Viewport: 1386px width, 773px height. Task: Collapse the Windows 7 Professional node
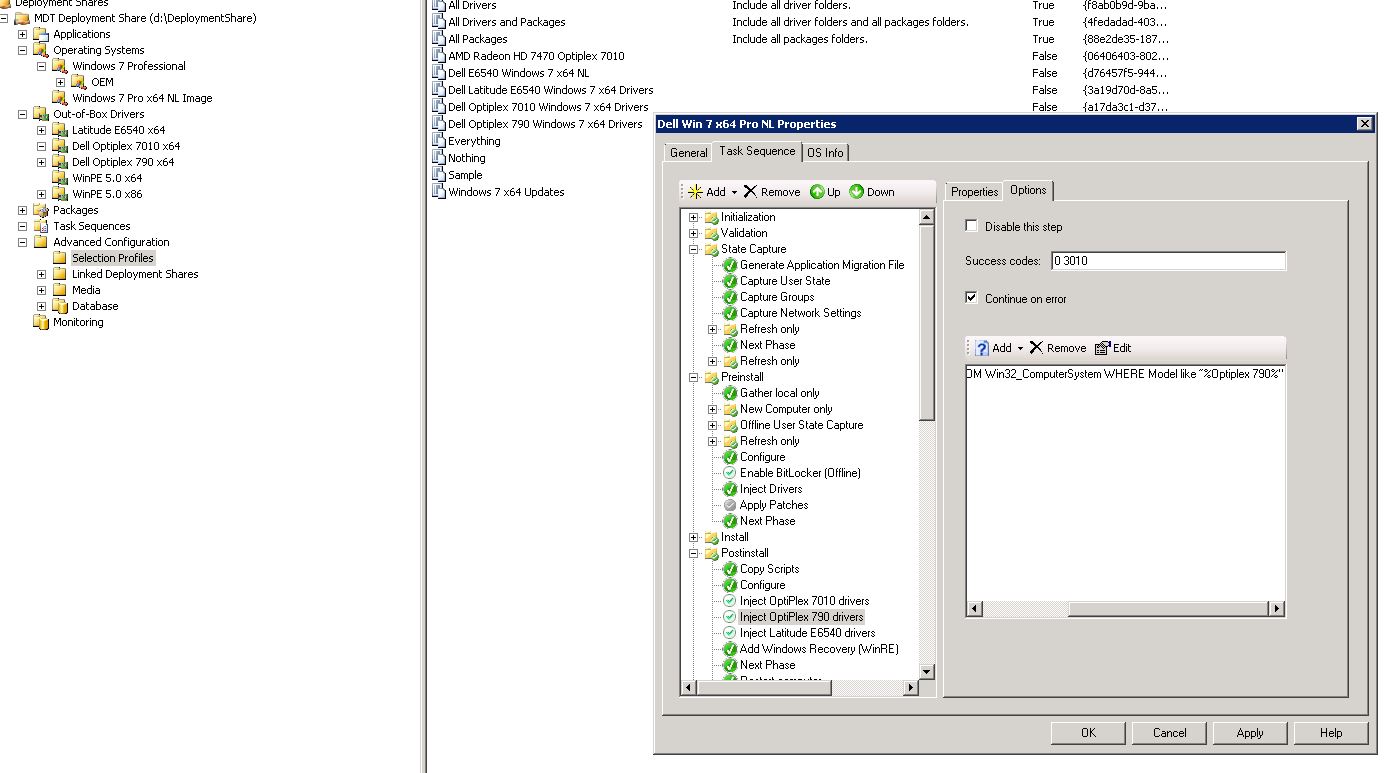pos(41,66)
